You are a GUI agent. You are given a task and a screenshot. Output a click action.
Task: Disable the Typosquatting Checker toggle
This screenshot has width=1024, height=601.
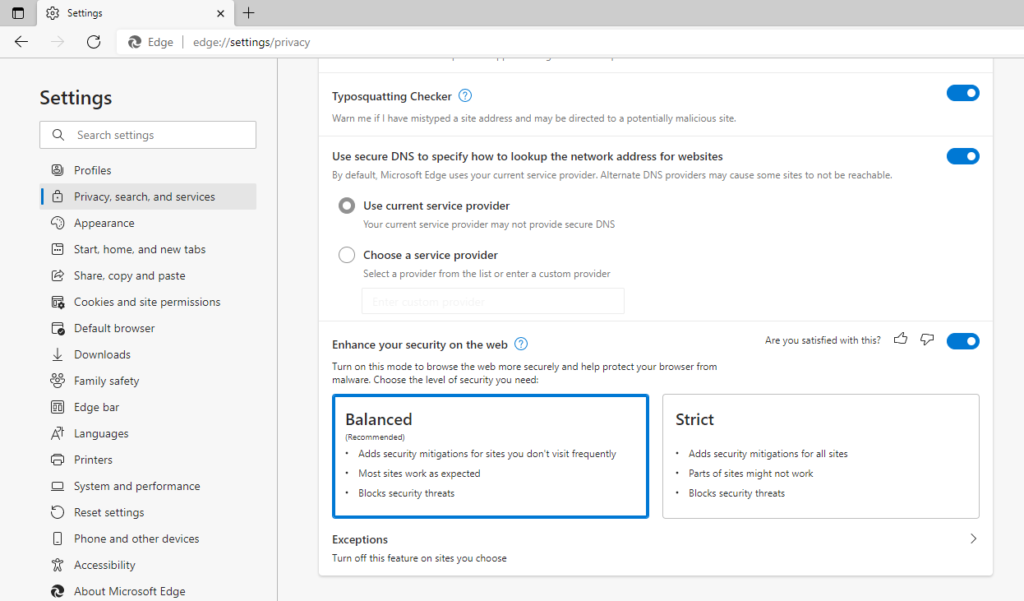click(962, 92)
